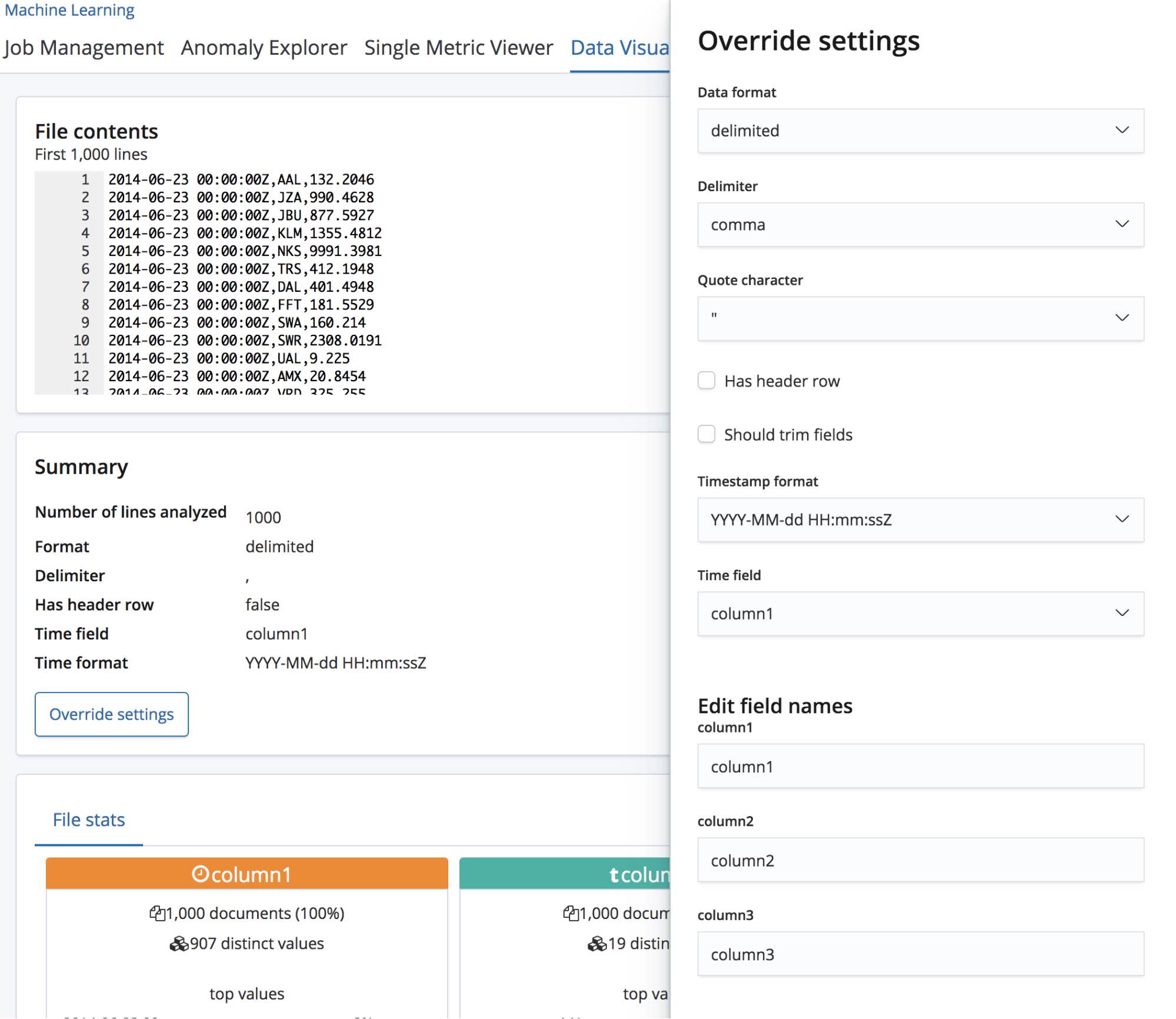Image resolution: width=1176 pixels, height=1019 pixels.
Task: Open the Time field dropdown
Action: pos(920,614)
